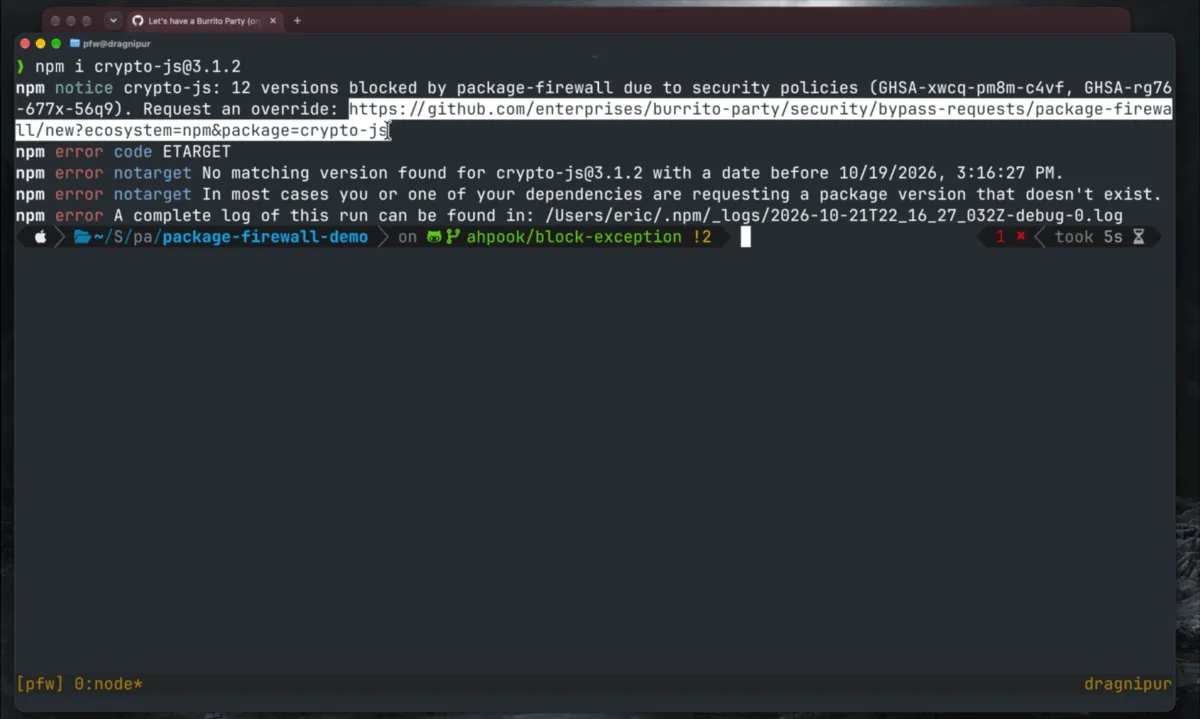
Task: Click the yellow '!2' git status indicator
Action: click(701, 237)
